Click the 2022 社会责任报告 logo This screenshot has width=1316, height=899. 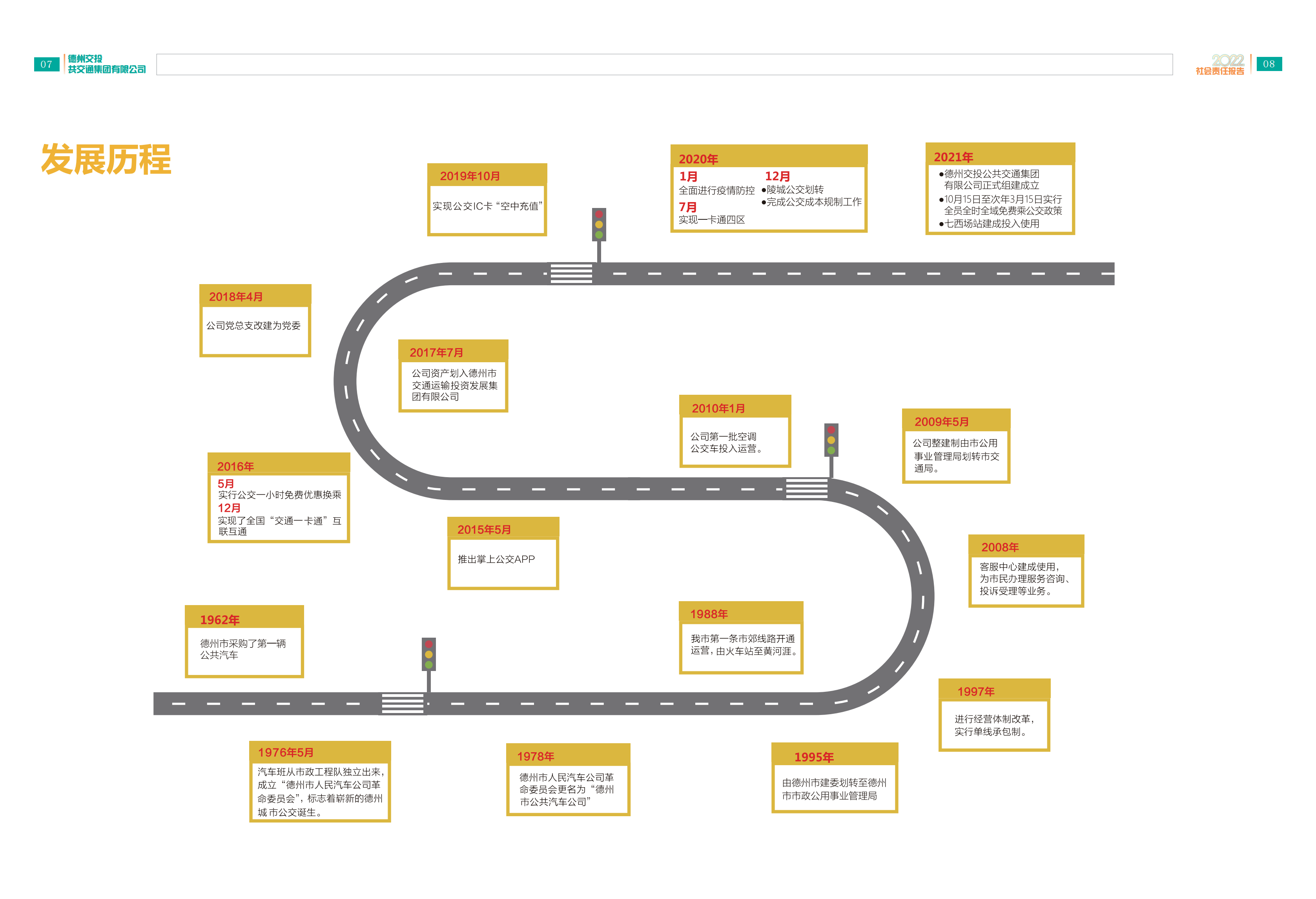click(1220, 64)
